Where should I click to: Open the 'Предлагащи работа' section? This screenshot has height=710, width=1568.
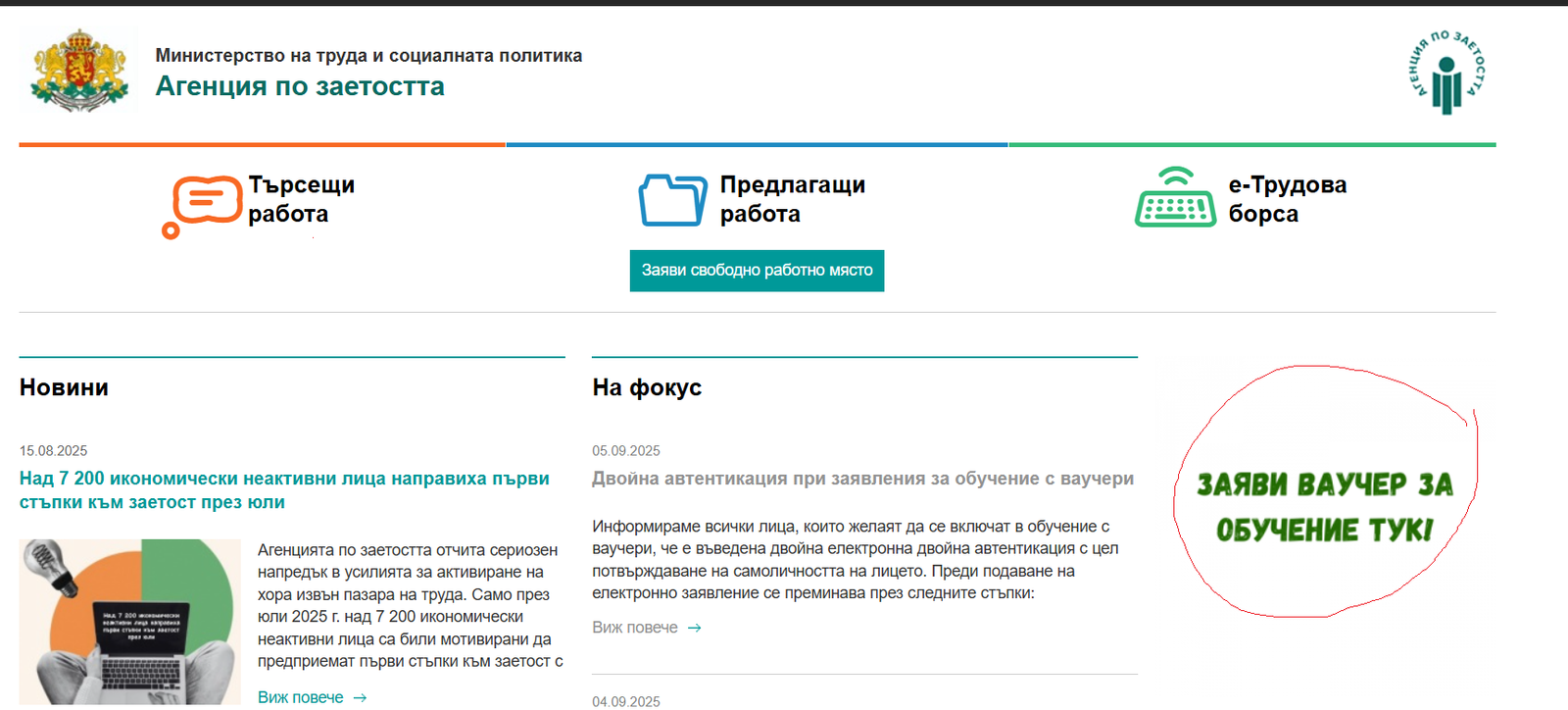tap(792, 199)
